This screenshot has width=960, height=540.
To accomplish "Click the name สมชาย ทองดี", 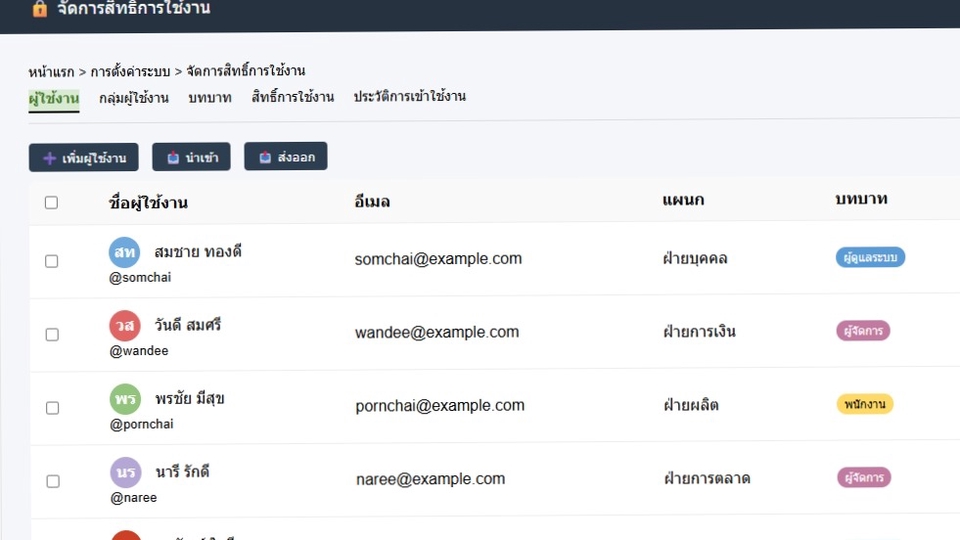I will pos(198,252).
